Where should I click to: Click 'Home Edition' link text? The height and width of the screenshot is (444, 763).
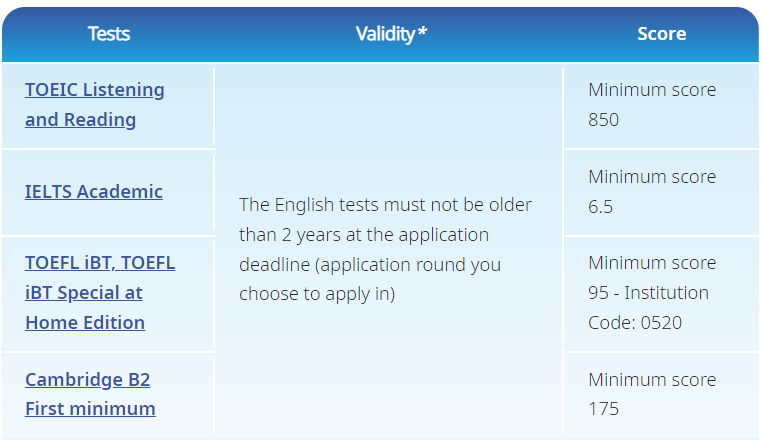click(x=85, y=322)
